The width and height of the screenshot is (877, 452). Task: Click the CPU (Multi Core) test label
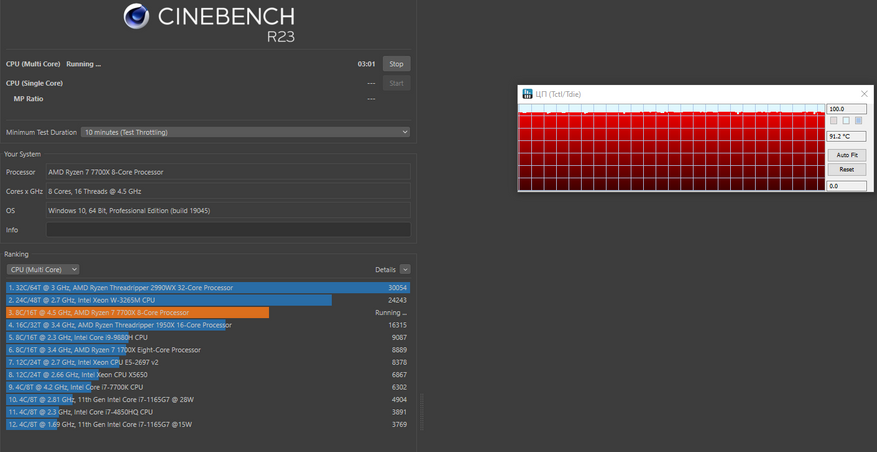33,64
